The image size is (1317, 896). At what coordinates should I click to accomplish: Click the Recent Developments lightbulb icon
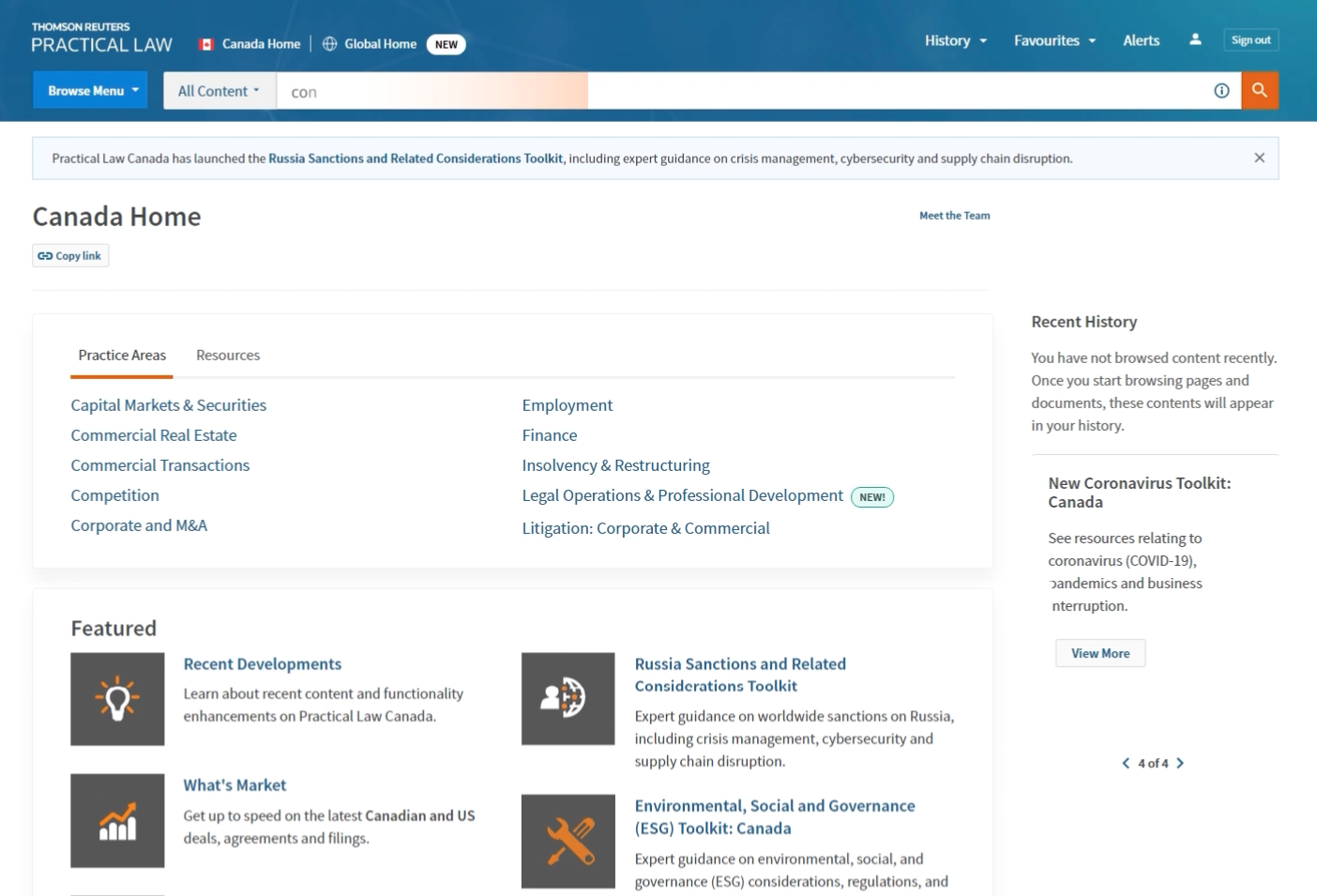coord(117,699)
